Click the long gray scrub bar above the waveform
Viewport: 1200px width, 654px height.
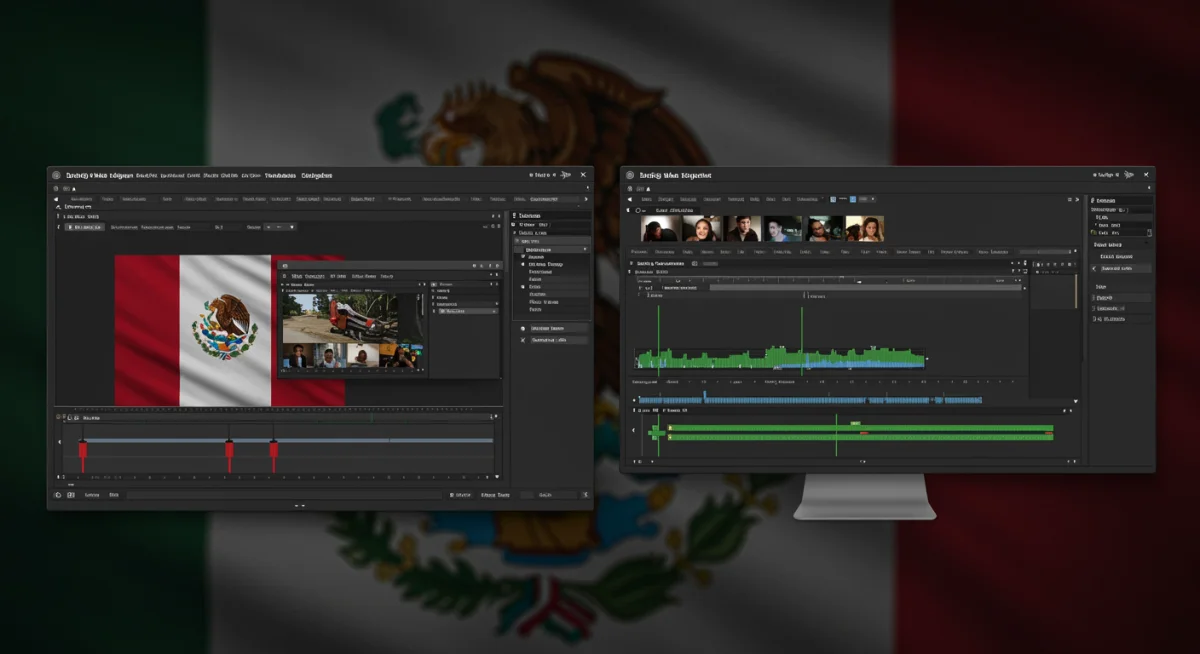pos(866,287)
